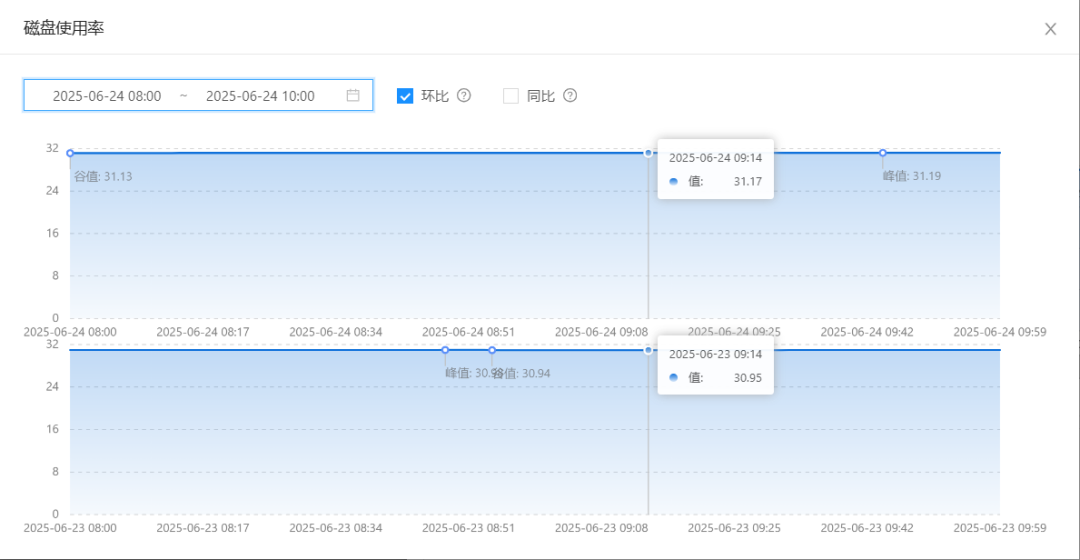The image size is (1080, 560).
Task: Click axis label 2025-06-24 09:59
Action: [x=999, y=332]
